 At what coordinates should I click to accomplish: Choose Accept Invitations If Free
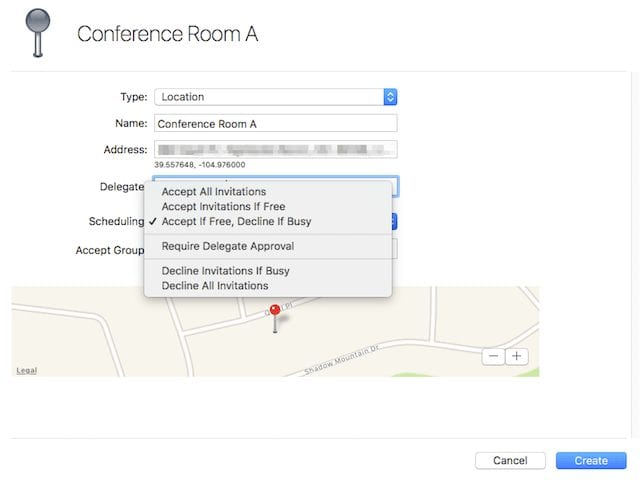point(223,207)
